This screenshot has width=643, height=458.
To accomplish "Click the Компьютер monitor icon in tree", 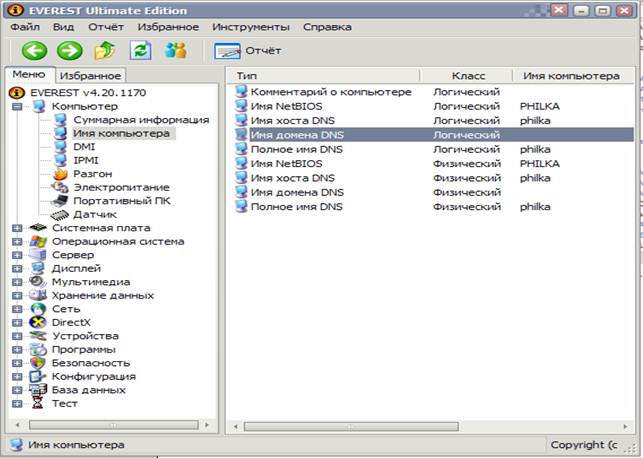I will 39,106.
